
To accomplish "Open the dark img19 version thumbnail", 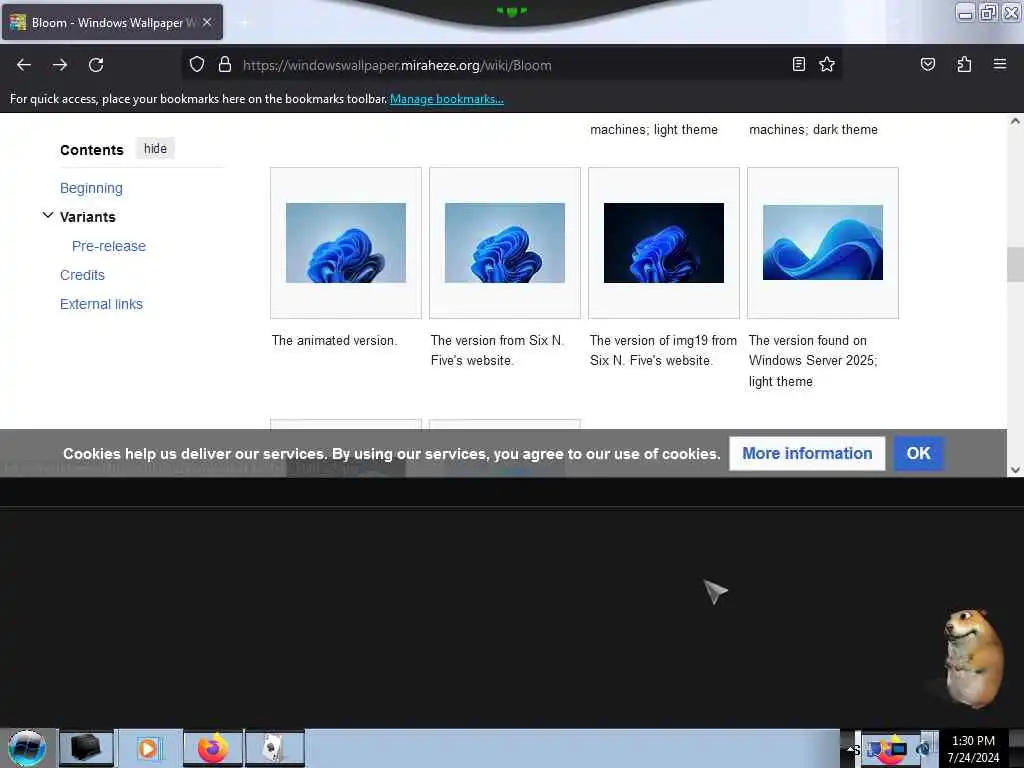I will pos(664,243).
